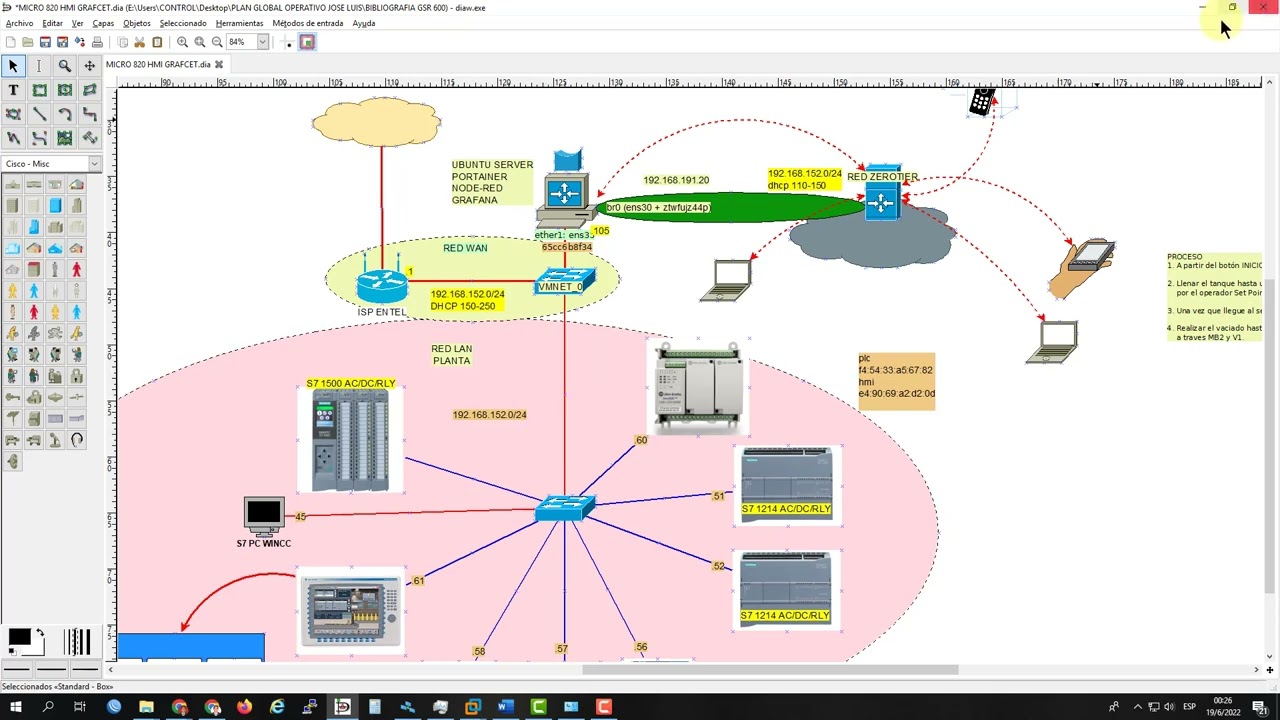1280x720 pixels.
Task: Select the Text edit cursor tool
Action: coord(39,65)
